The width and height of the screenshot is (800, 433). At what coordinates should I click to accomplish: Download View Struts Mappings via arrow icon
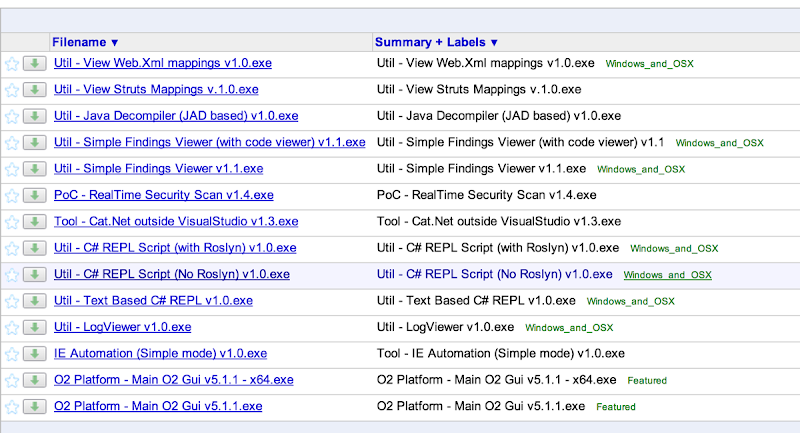click(x=35, y=90)
